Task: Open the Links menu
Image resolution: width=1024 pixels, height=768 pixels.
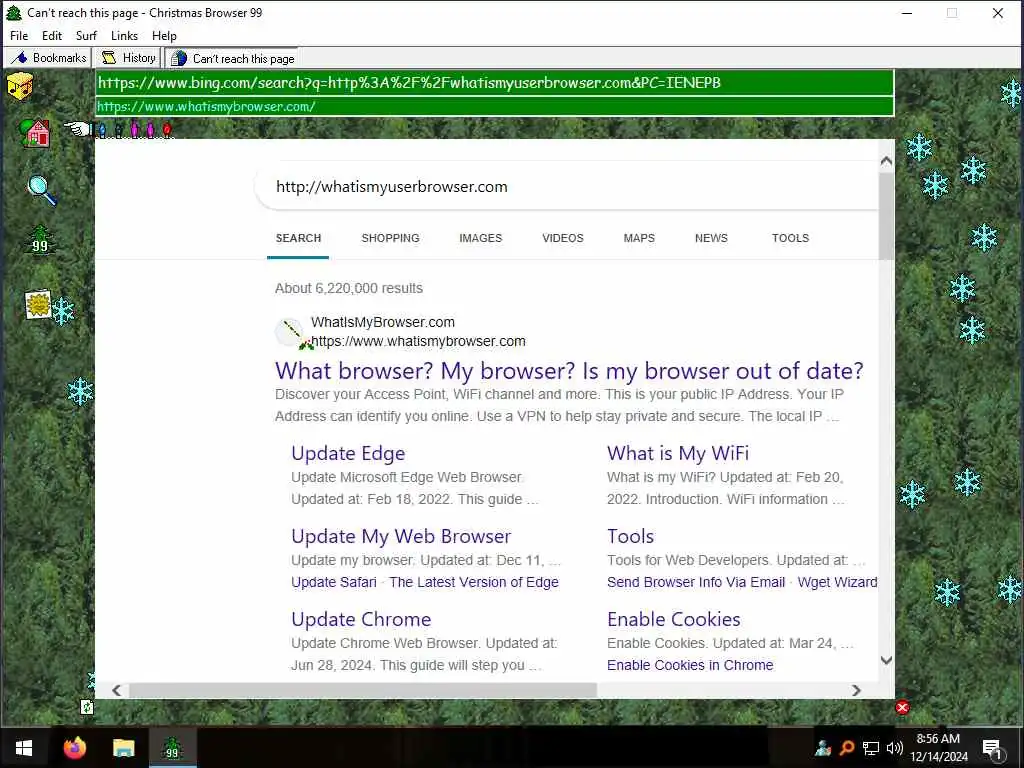Action: 124,36
